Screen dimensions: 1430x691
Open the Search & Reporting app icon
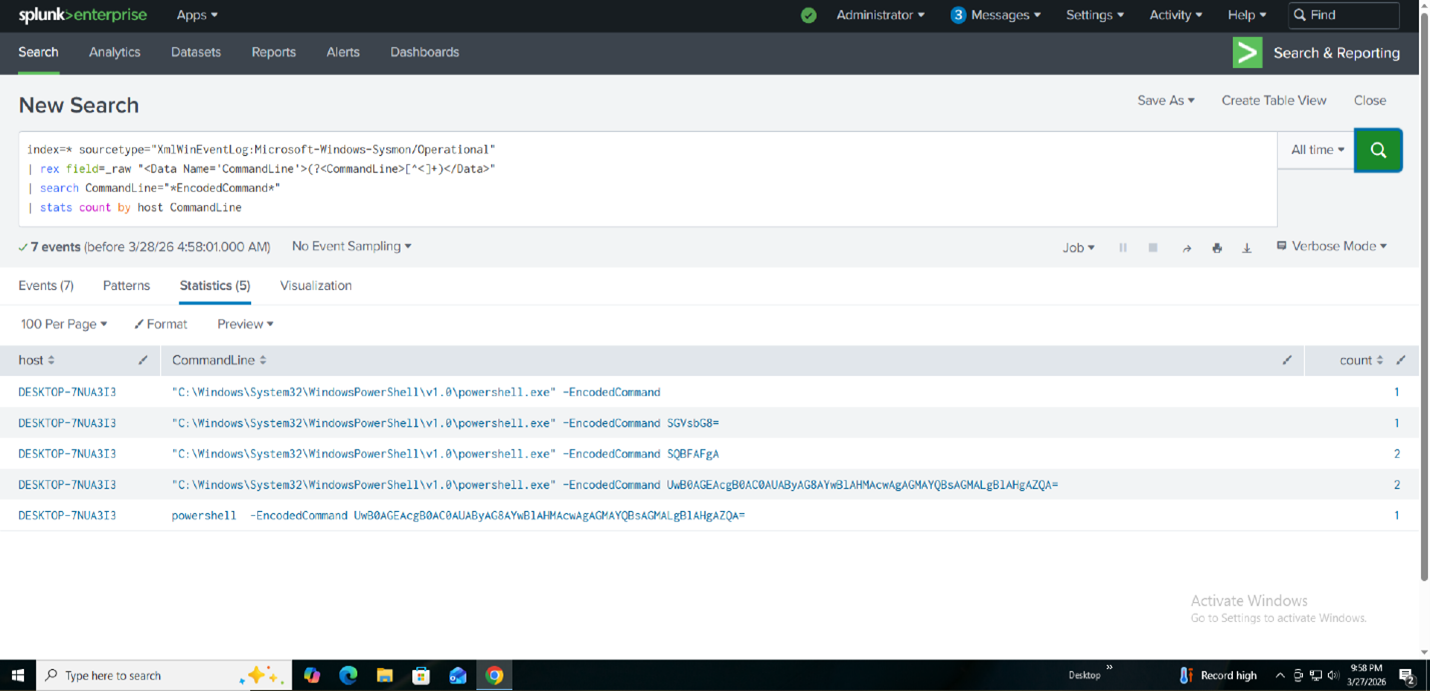1246,52
